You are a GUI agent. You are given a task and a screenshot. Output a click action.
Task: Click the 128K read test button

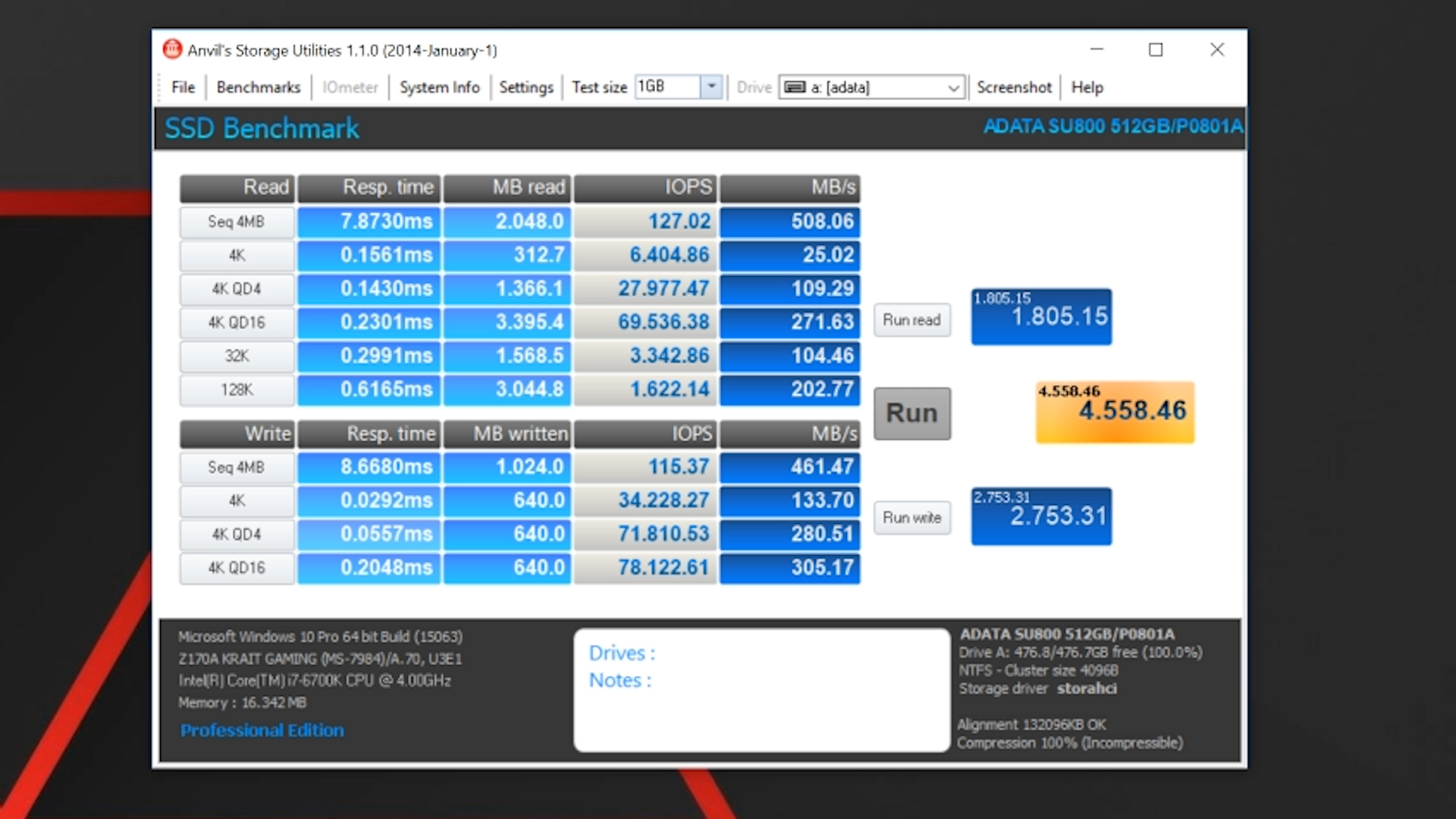coord(237,390)
